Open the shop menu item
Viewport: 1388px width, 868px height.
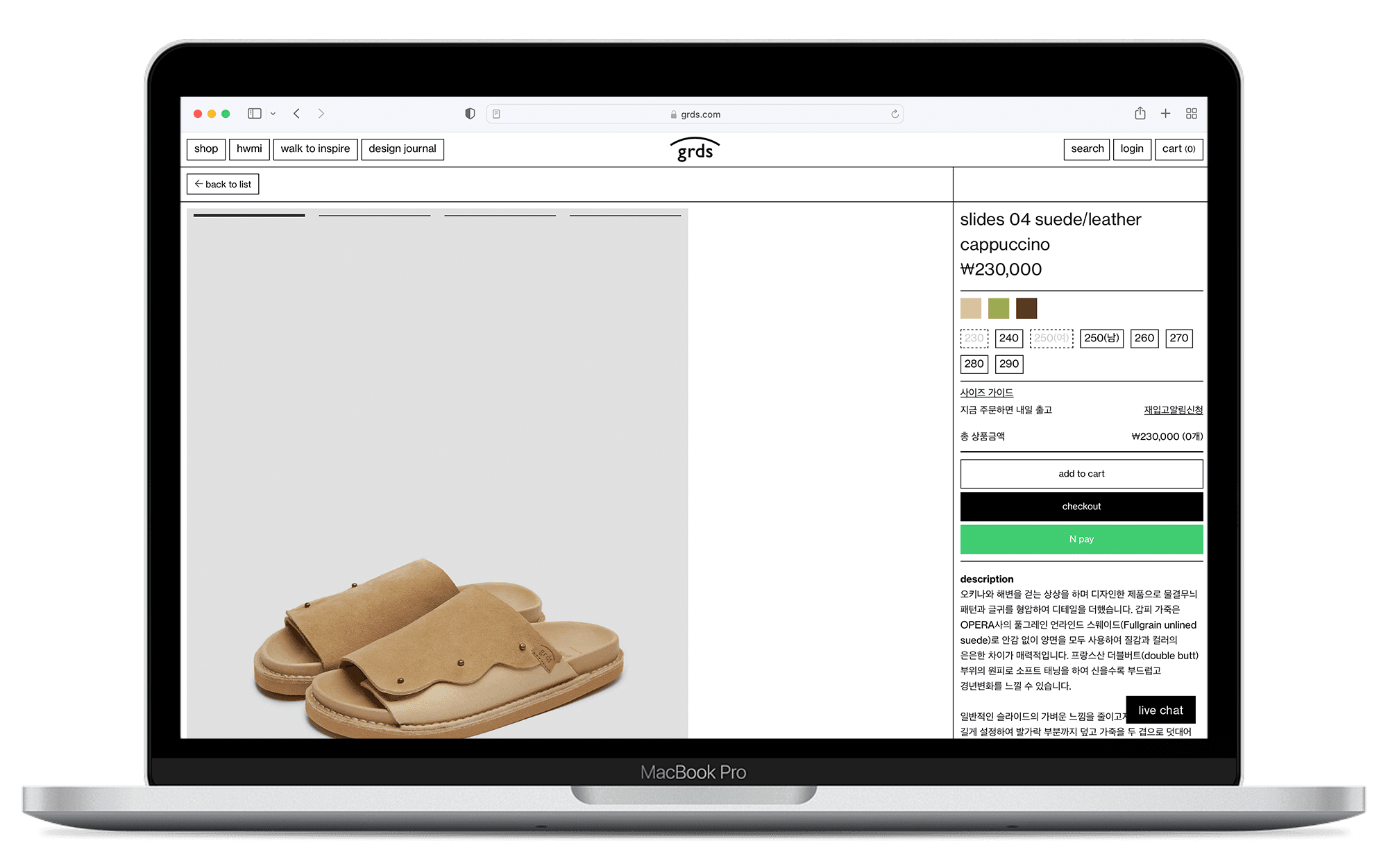(206, 149)
